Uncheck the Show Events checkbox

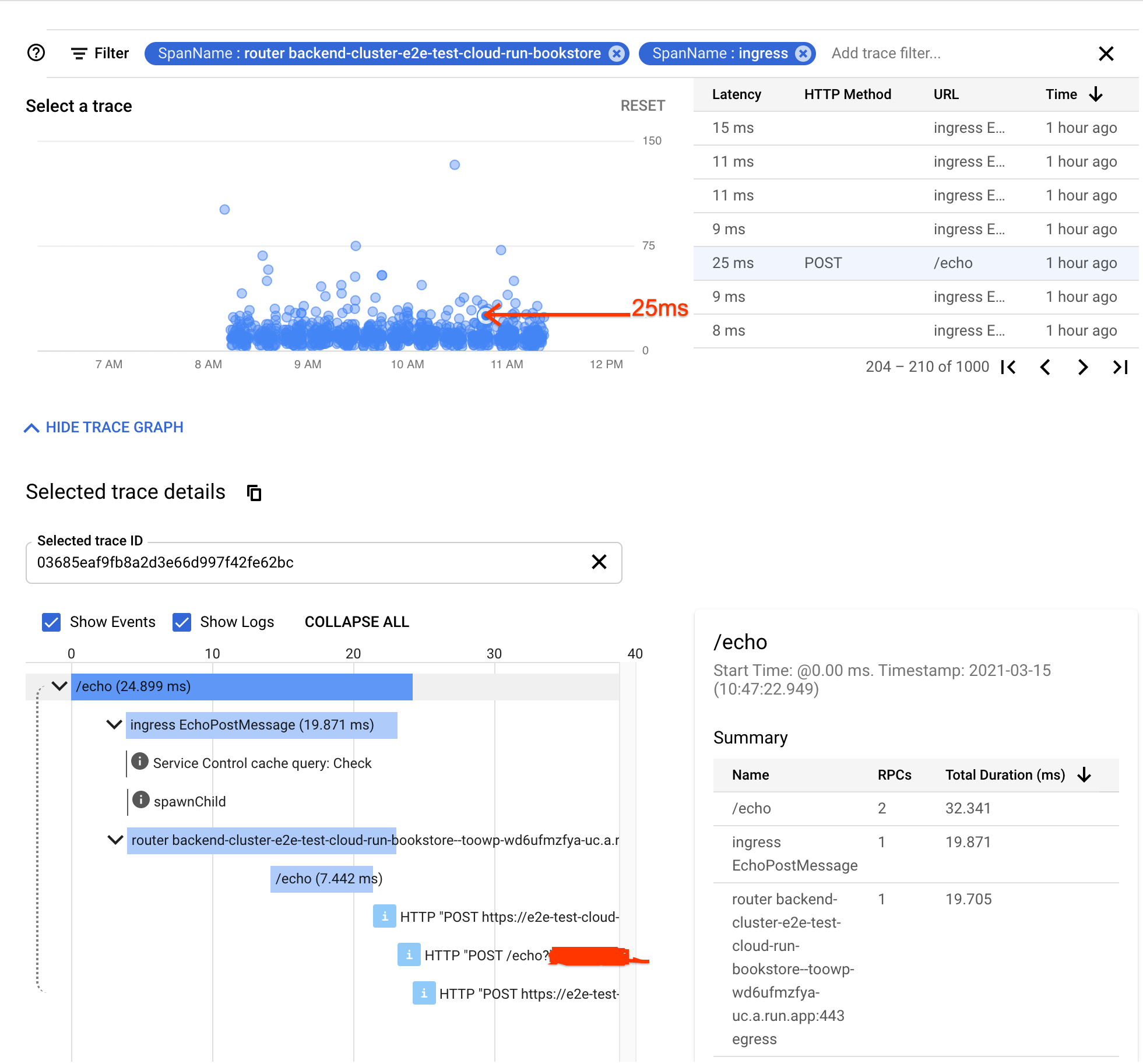point(51,622)
